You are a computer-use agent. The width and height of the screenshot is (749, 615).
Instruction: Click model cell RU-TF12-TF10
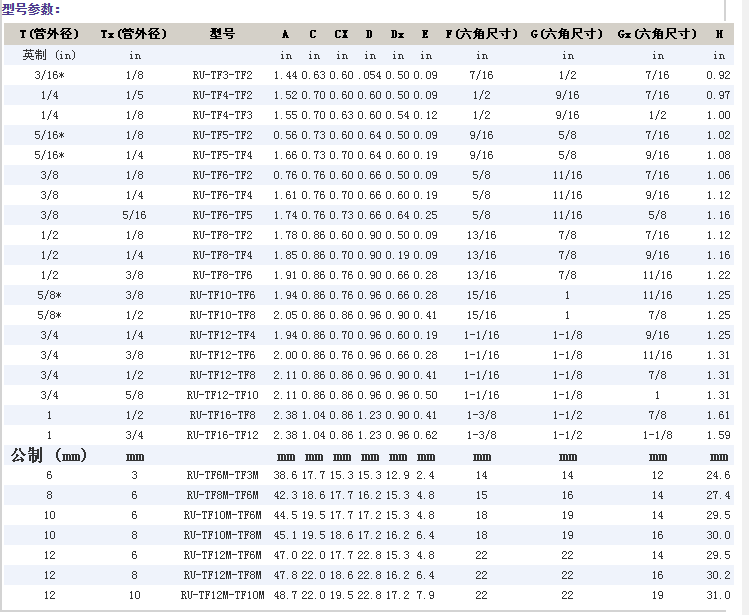pyautogui.click(x=222, y=396)
